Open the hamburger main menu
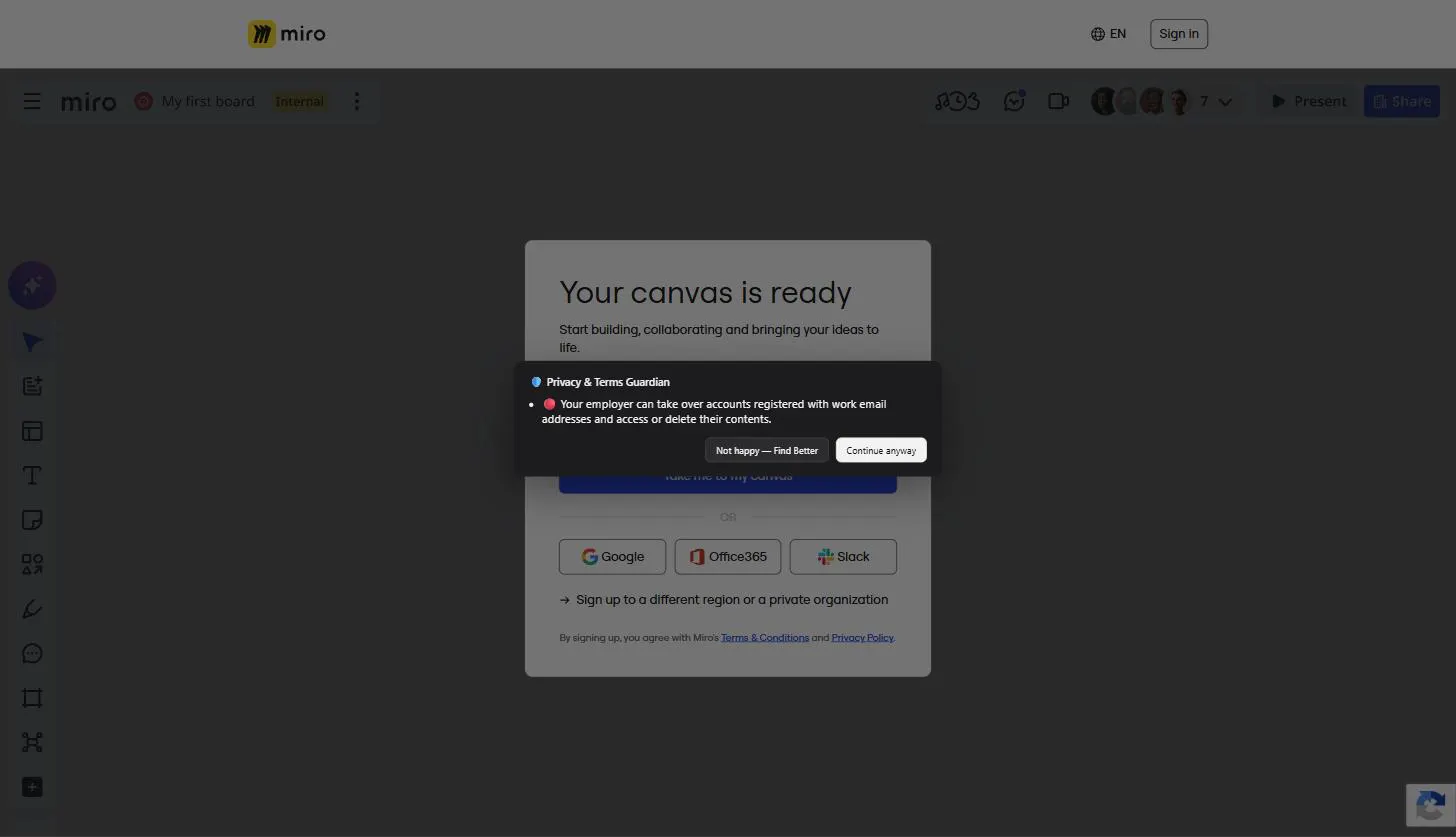 [x=32, y=101]
